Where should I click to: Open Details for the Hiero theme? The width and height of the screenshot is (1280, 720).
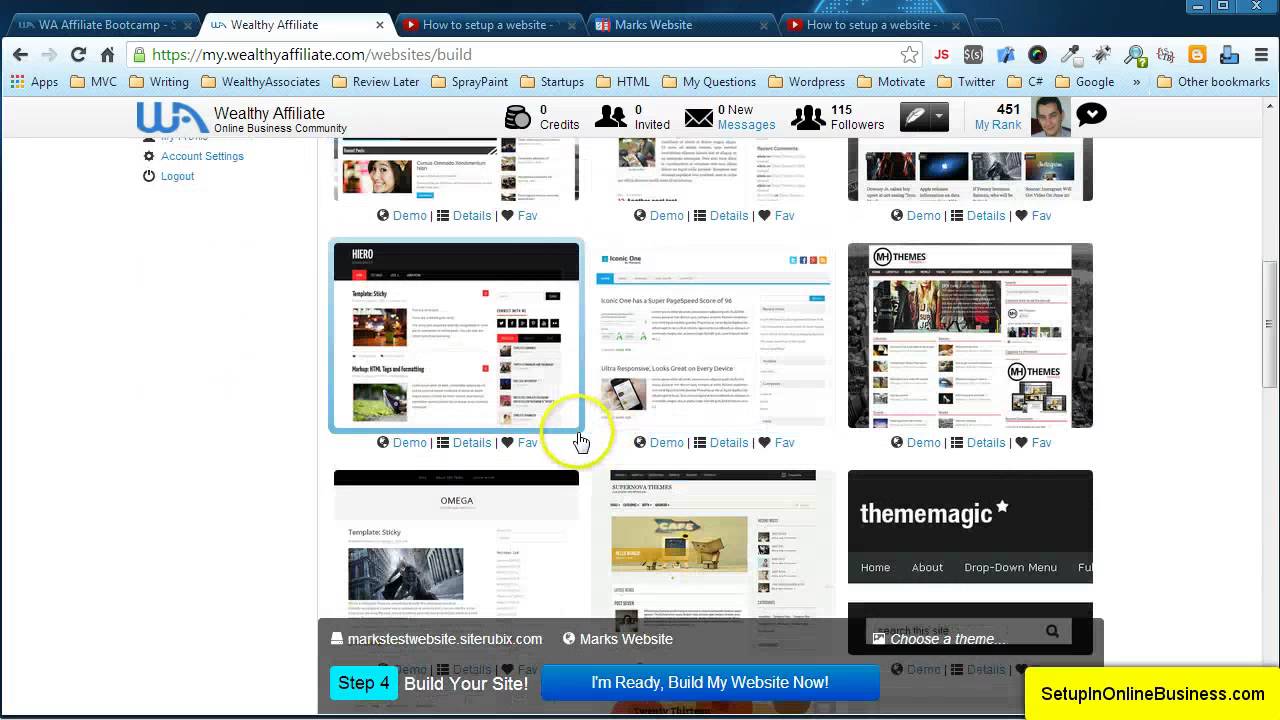click(x=471, y=442)
